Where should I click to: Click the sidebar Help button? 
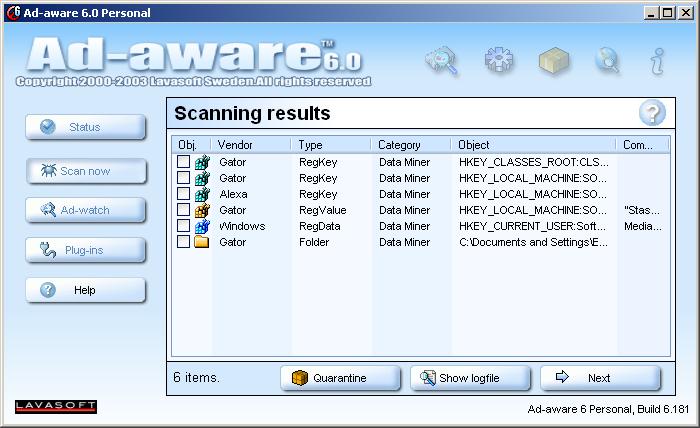[86, 290]
